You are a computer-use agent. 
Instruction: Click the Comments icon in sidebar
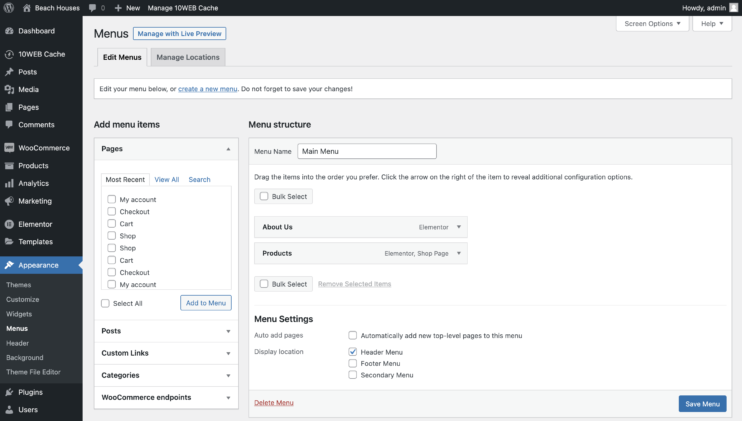9,124
